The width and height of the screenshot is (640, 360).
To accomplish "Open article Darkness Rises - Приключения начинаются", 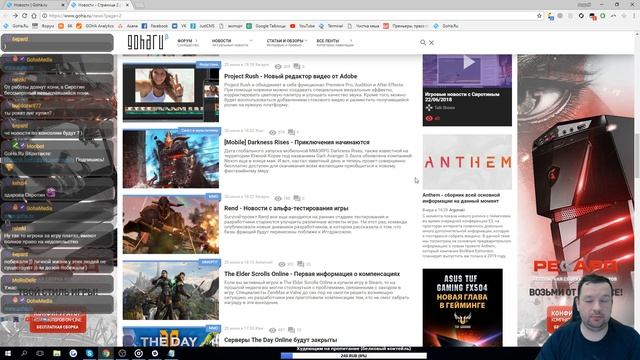I will [297, 142].
